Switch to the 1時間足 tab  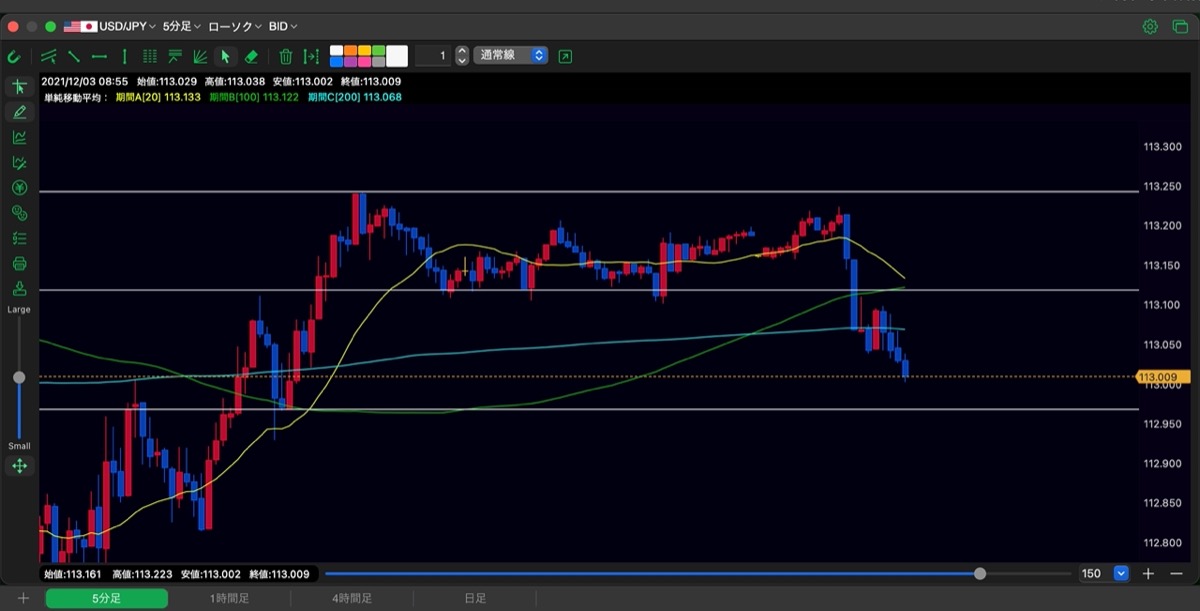pyautogui.click(x=229, y=598)
